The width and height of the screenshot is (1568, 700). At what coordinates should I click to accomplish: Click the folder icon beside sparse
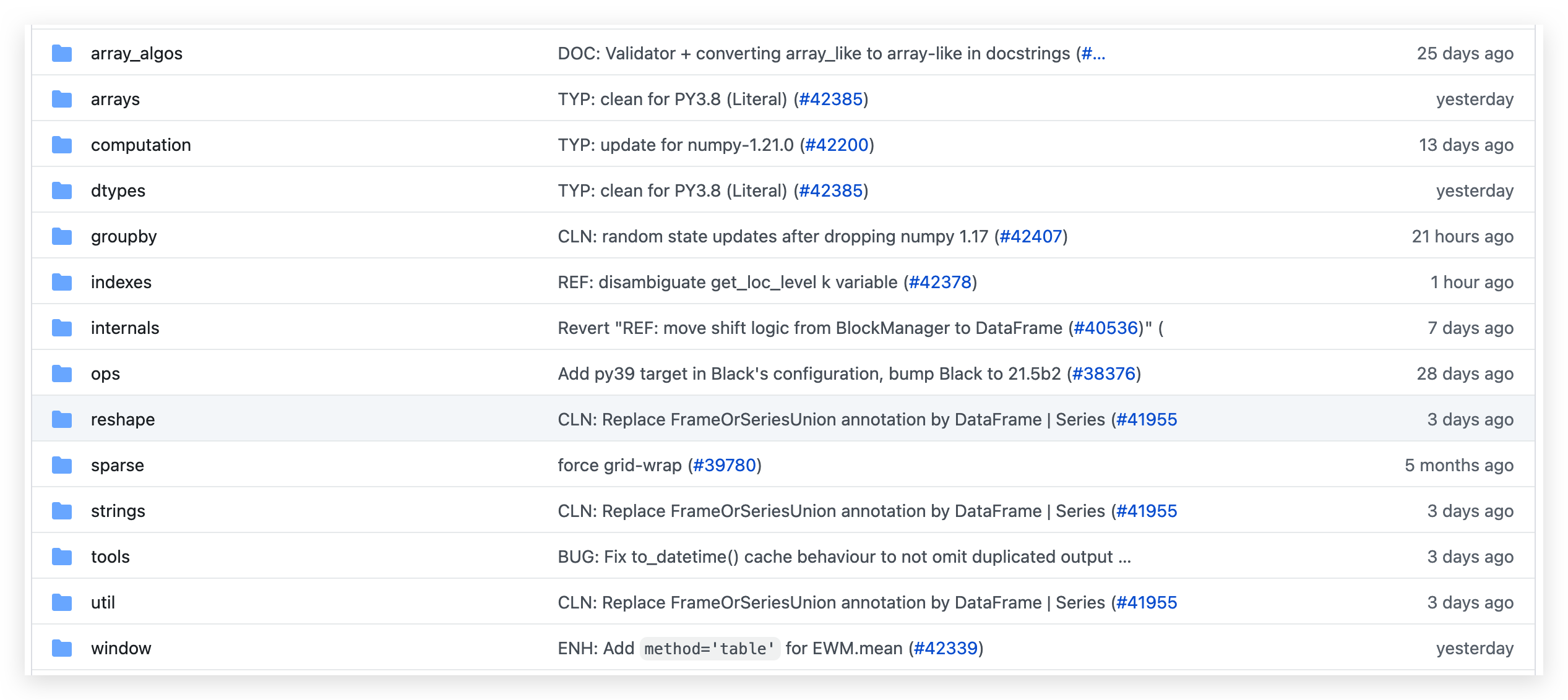tap(62, 466)
